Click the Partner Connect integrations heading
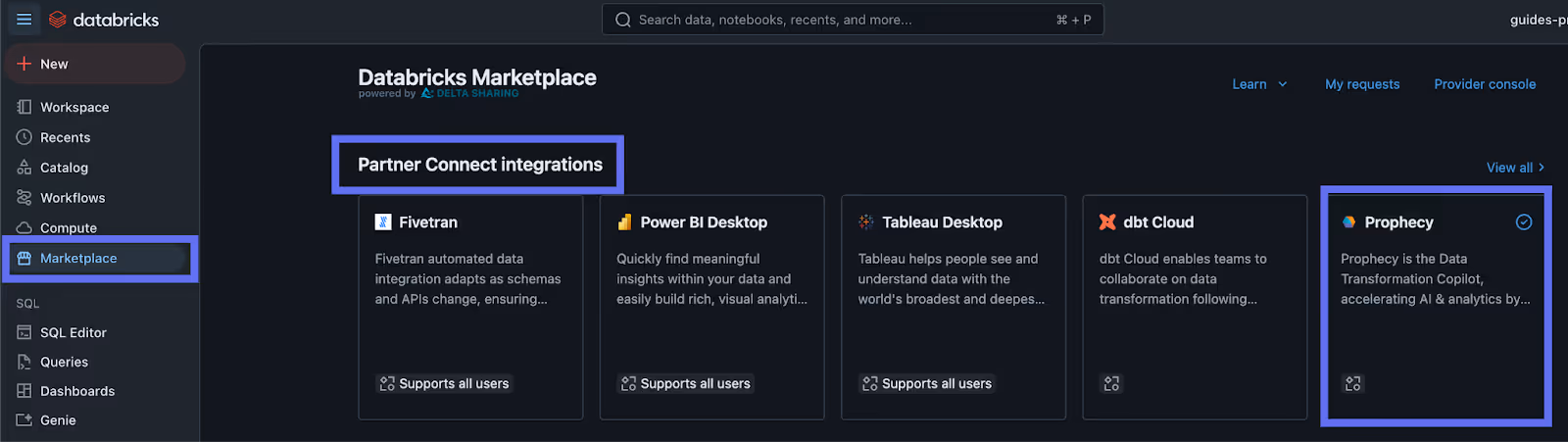Image resolution: width=1568 pixels, height=442 pixels. pyautogui.click(x=480, y=165)
